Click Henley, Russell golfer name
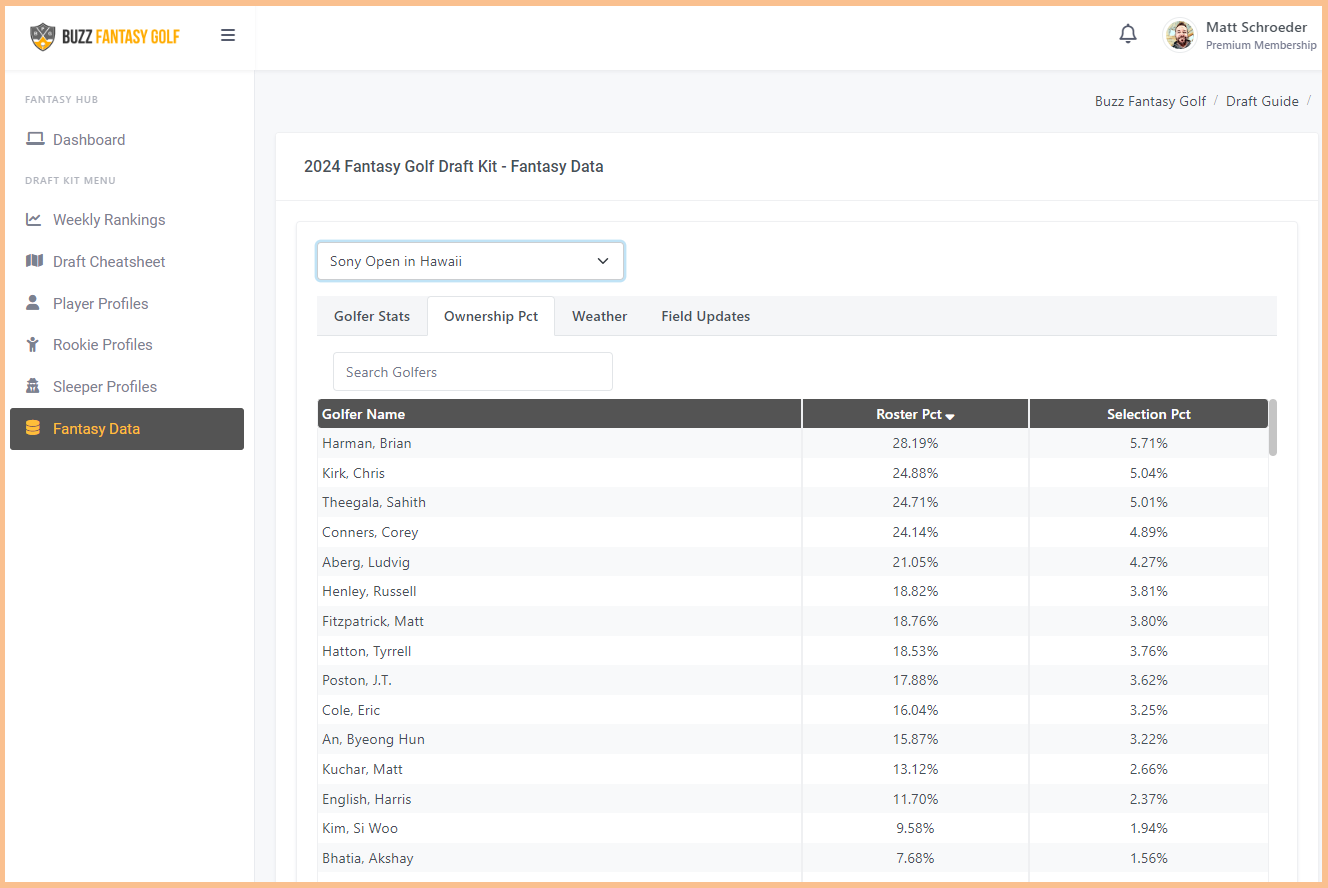1328x888 pixels. pyautogui.click(x=369, y=591)
